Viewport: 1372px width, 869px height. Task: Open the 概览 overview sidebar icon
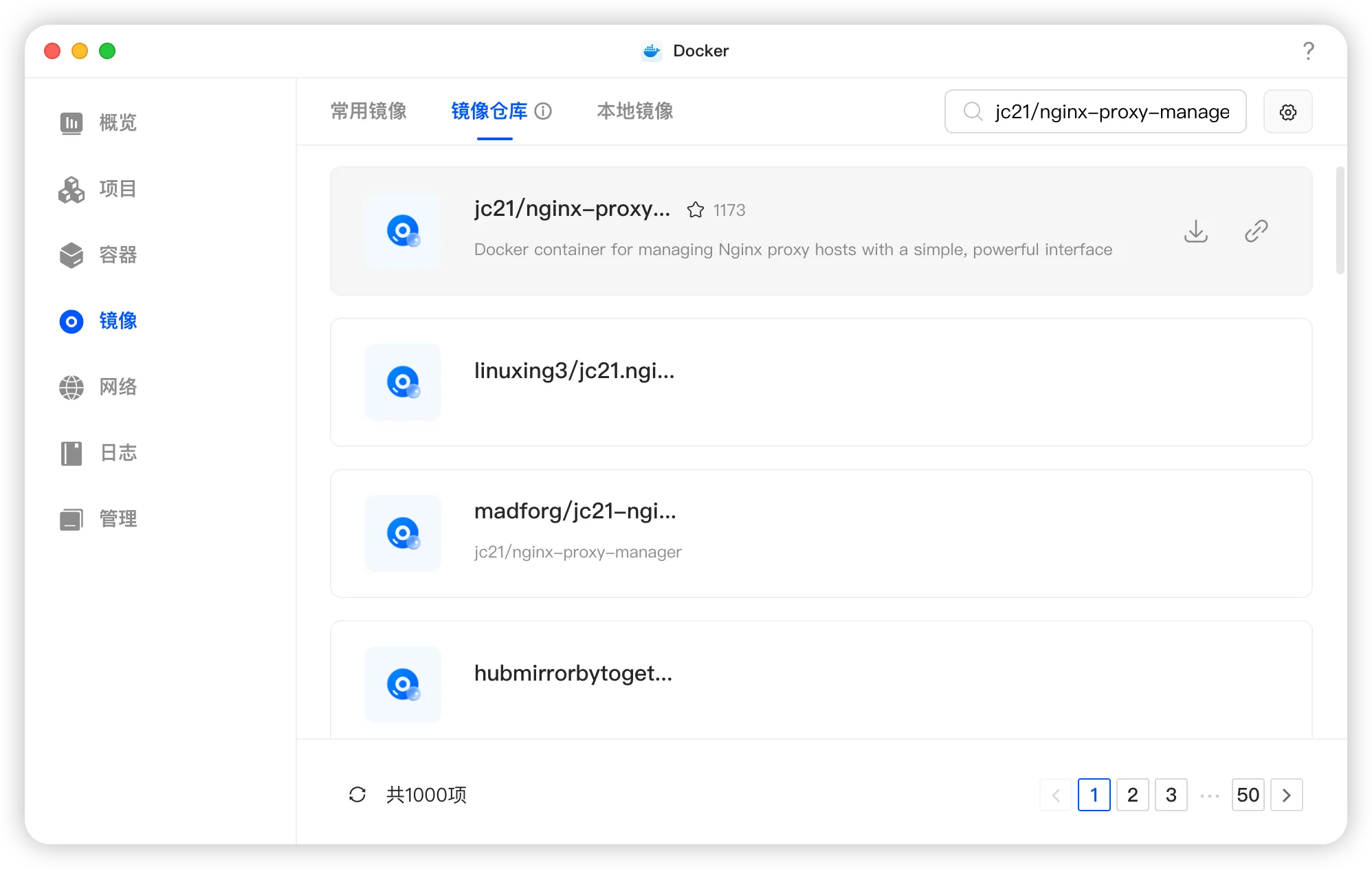71,123
